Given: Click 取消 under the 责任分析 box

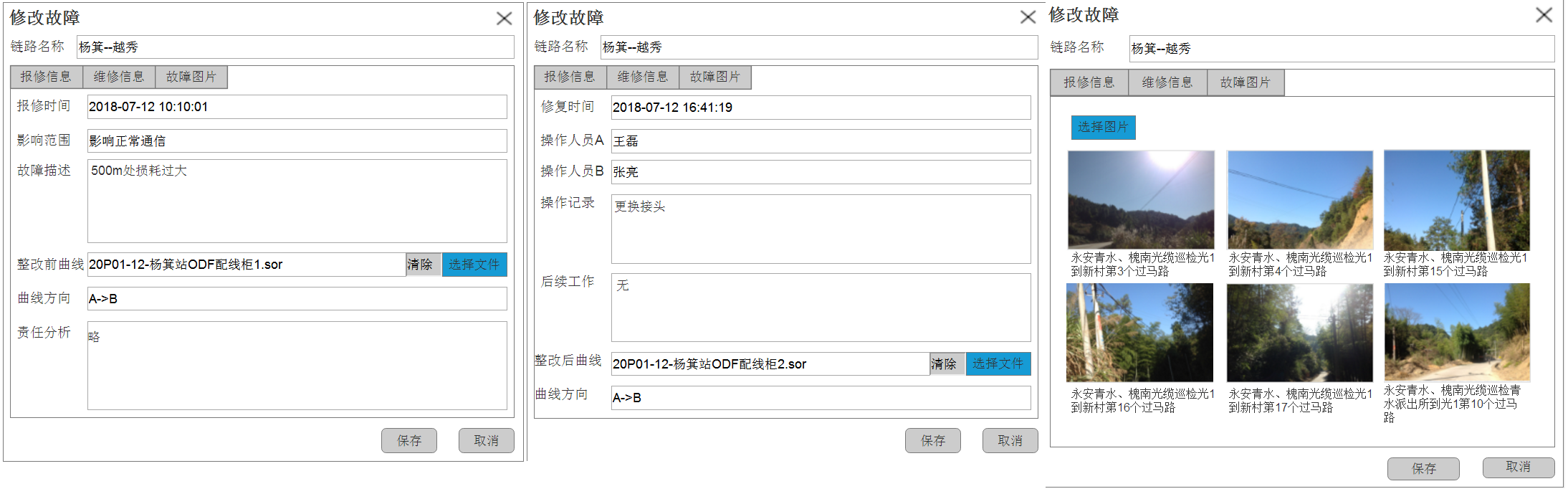Looking at the screenshot, I should (x=486, y=441).
